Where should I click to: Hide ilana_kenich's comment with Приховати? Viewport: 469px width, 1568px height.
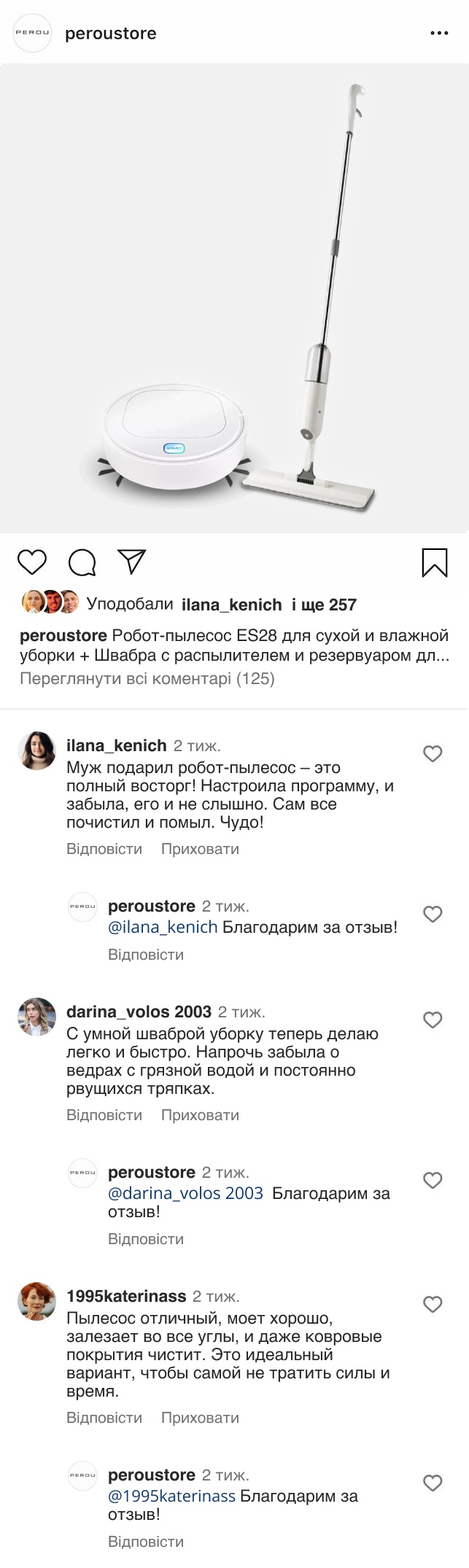click(x=200, y=849)
